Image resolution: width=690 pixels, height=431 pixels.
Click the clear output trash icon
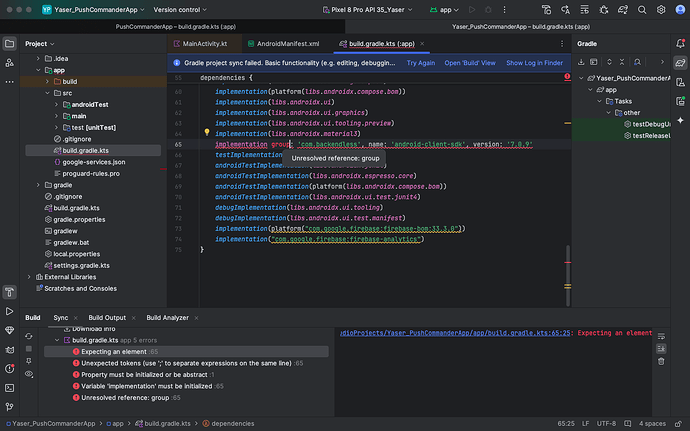(x=661, y=361)
